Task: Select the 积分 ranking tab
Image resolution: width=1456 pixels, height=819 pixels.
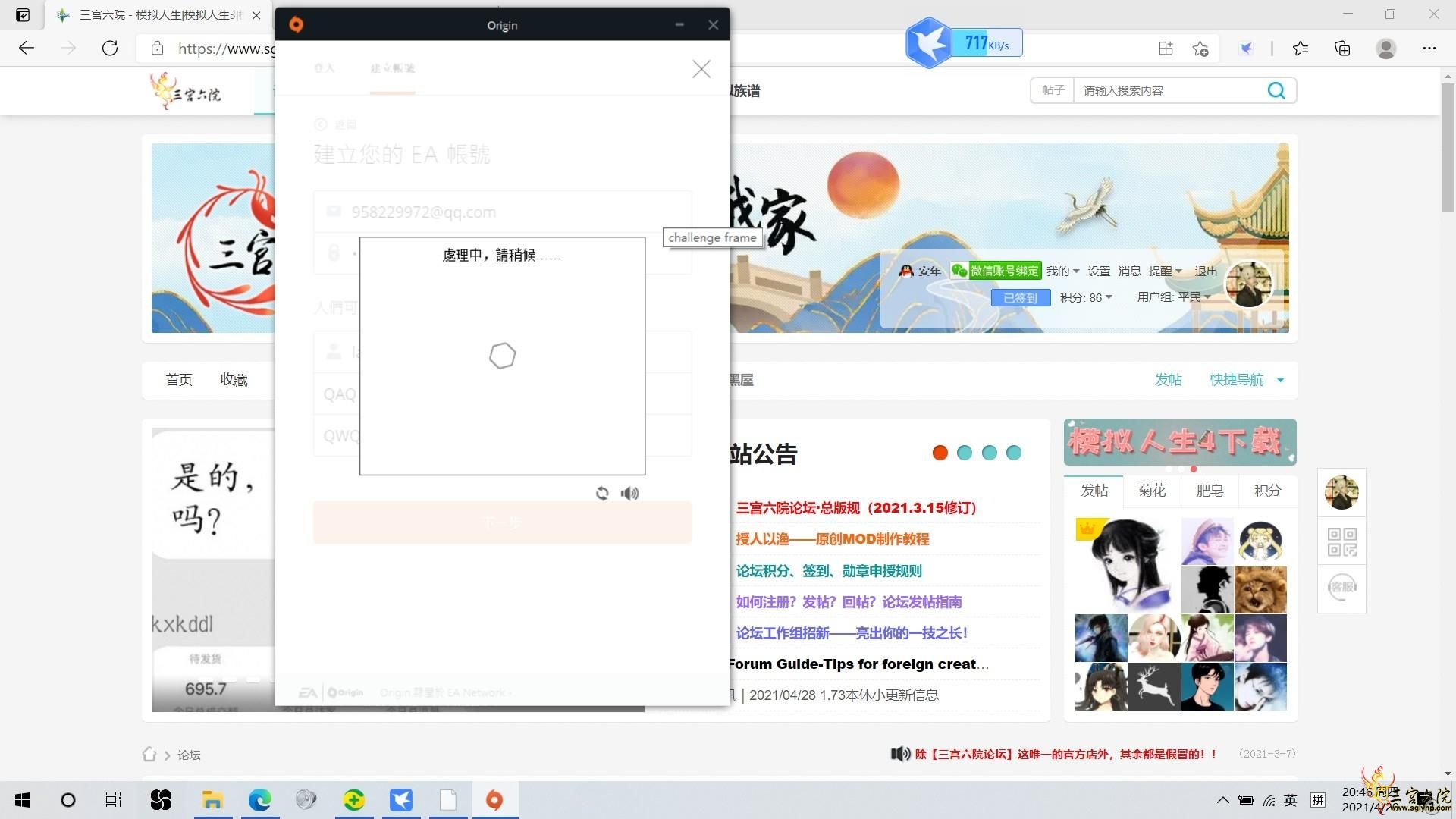Action: pos(1267,491)
